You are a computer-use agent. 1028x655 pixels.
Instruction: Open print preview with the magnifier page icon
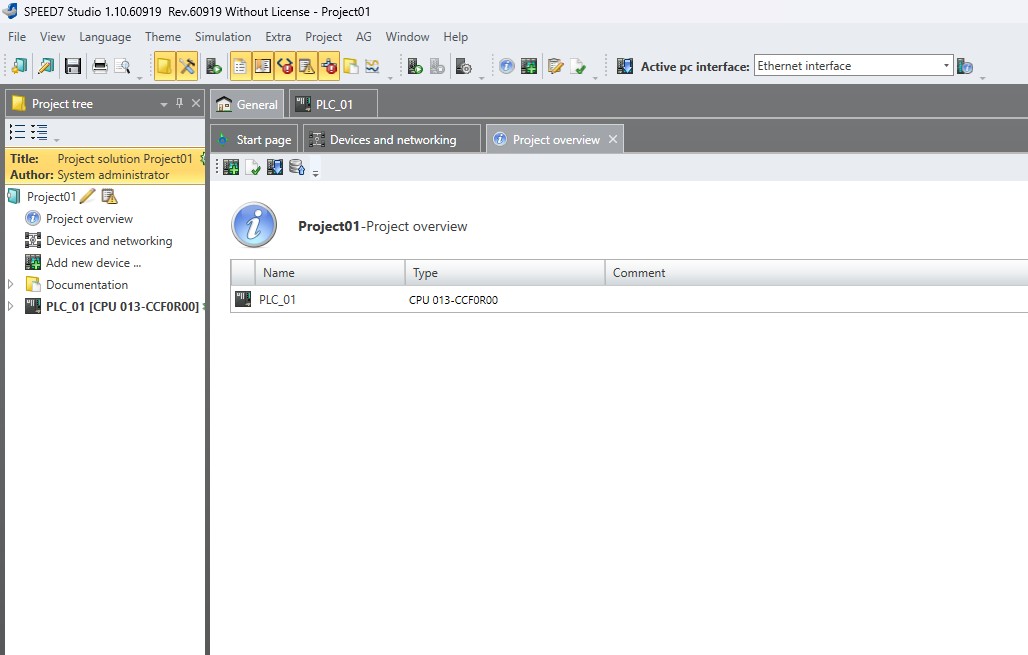click(123, 66)
